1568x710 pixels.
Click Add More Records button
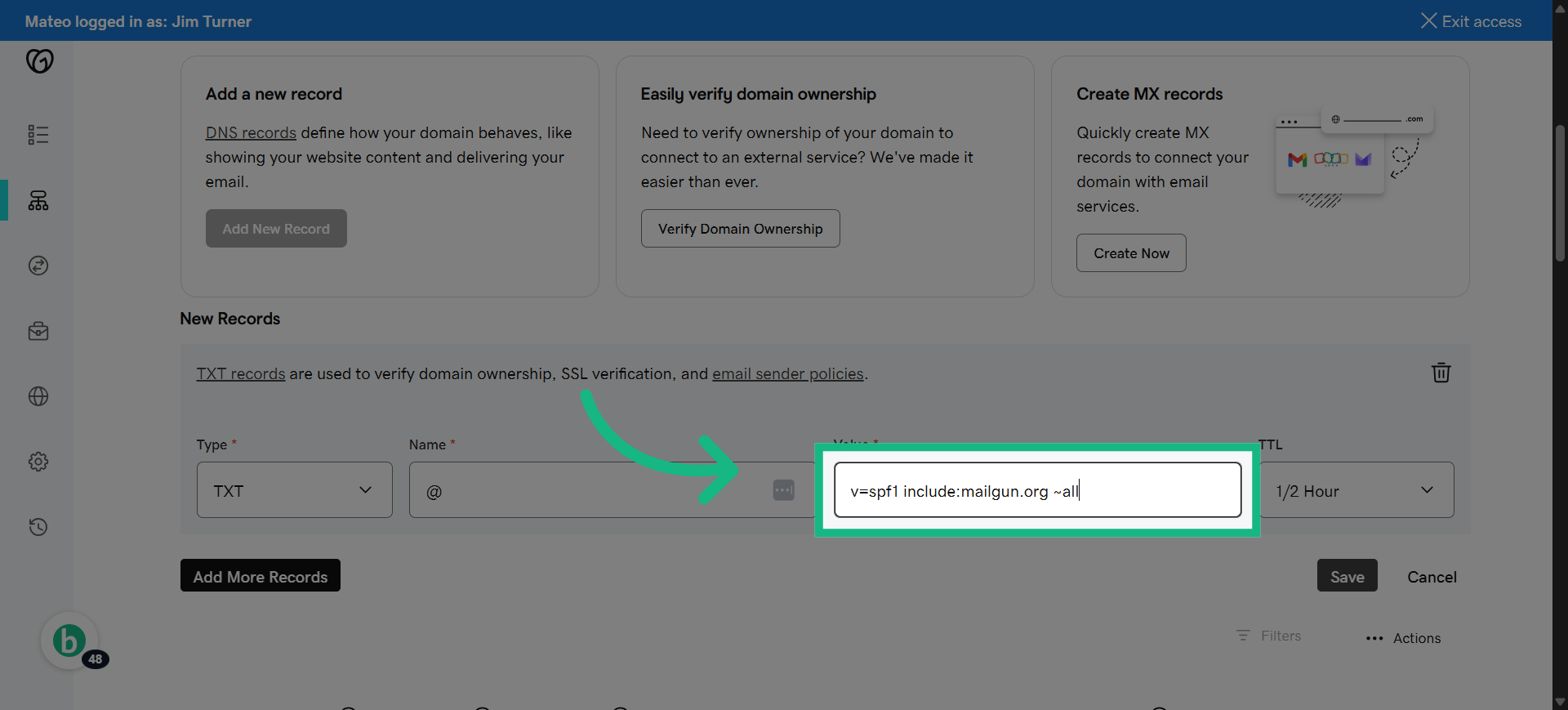pos(261,576)
